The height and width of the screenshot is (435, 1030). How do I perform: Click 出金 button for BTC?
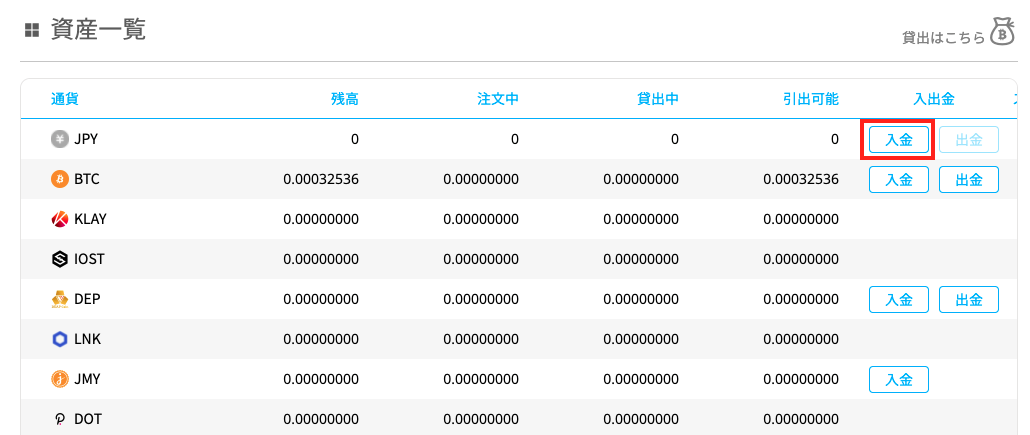(969, 179)
